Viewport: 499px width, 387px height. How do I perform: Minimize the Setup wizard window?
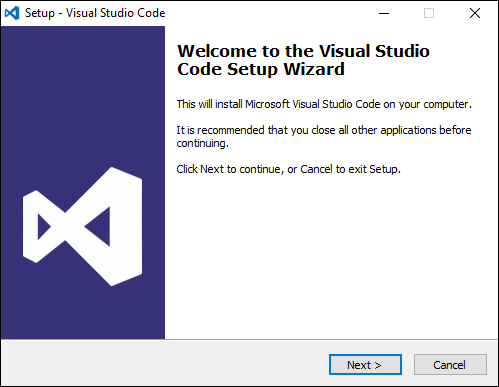click(384, 13)
